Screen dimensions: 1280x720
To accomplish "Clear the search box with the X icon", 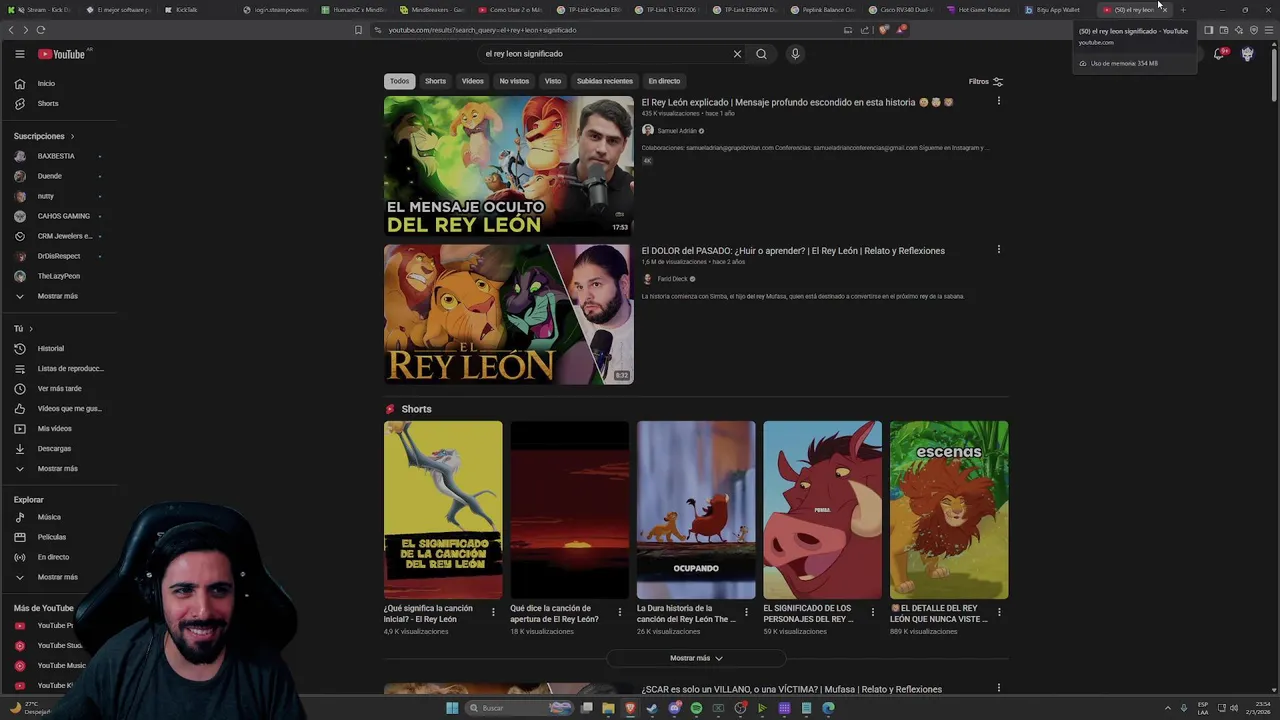I will pos(737,54).
